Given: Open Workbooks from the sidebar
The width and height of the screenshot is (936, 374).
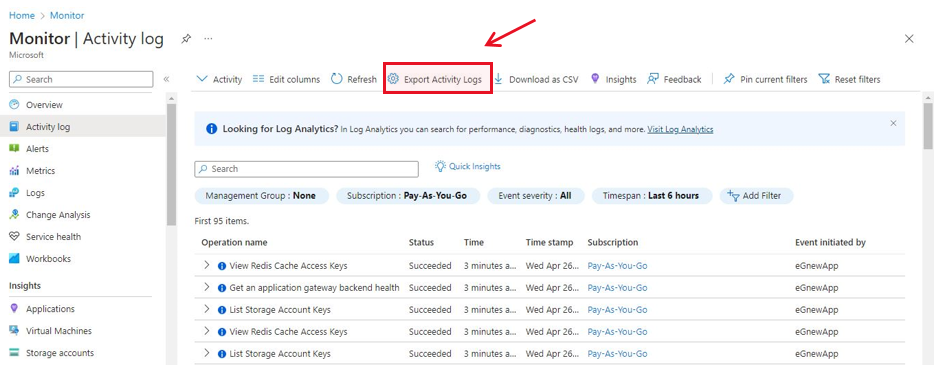Looking at the screenshot, I should tap(48, 259).
